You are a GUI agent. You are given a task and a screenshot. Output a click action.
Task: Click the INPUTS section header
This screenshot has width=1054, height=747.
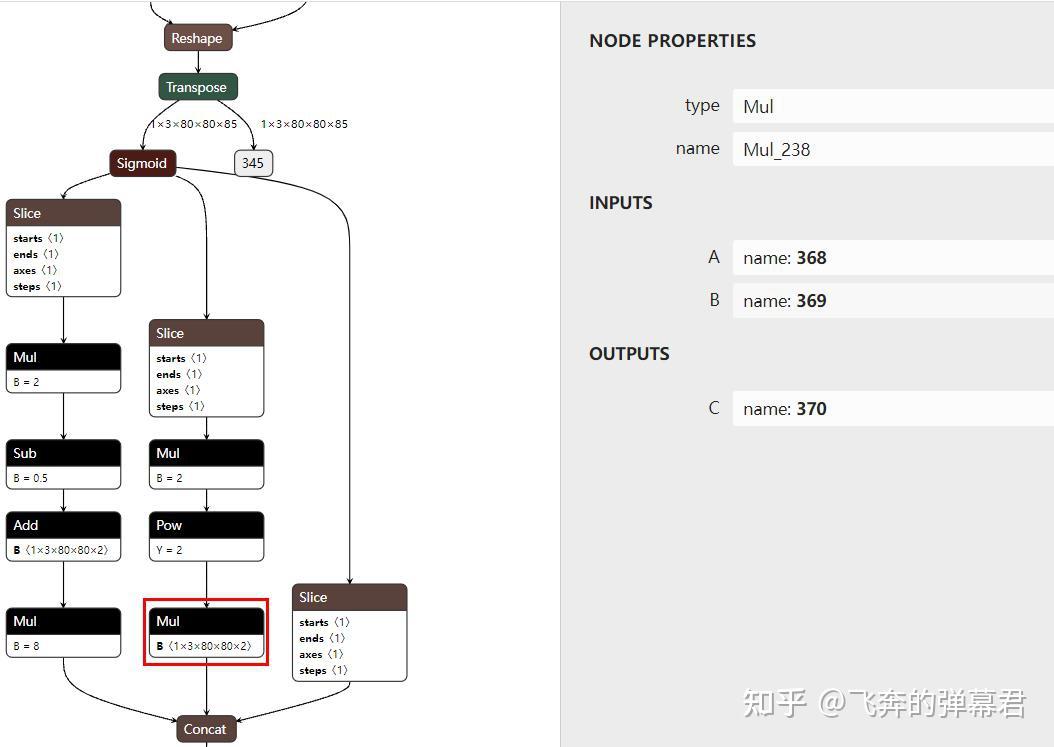pyautogui.click(x=620, y=203)
